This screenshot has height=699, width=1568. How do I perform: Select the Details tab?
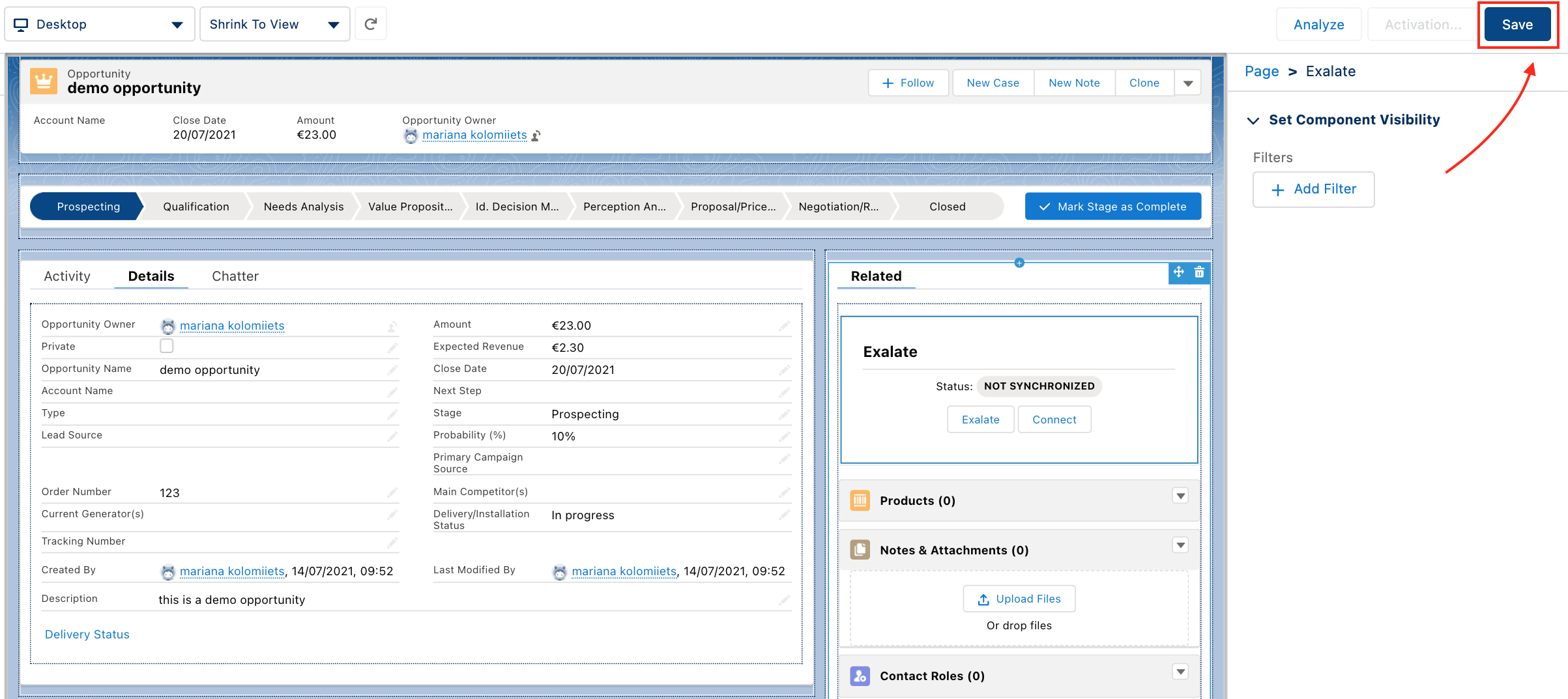(151, 276)
